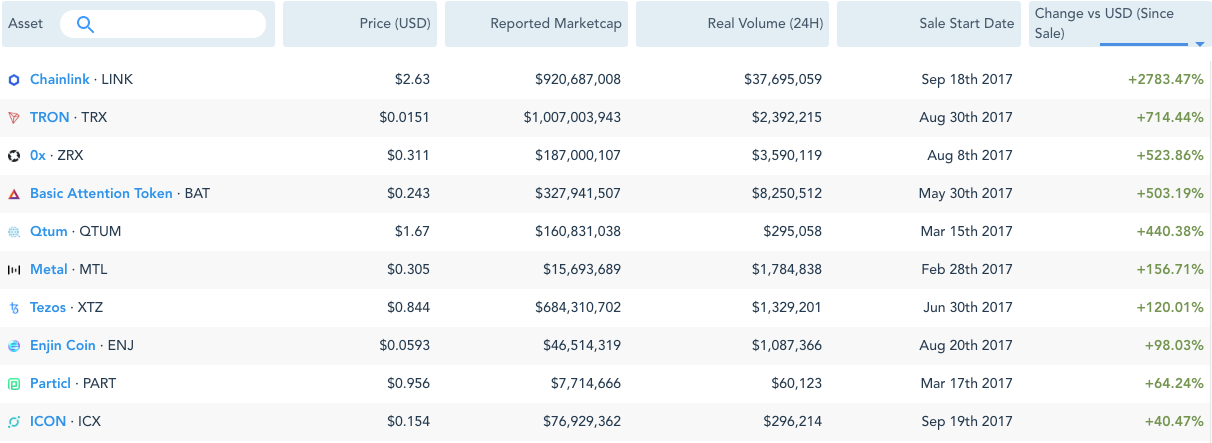
Task: Select marketcap value $15,693,689
Action: pos(582,270)
